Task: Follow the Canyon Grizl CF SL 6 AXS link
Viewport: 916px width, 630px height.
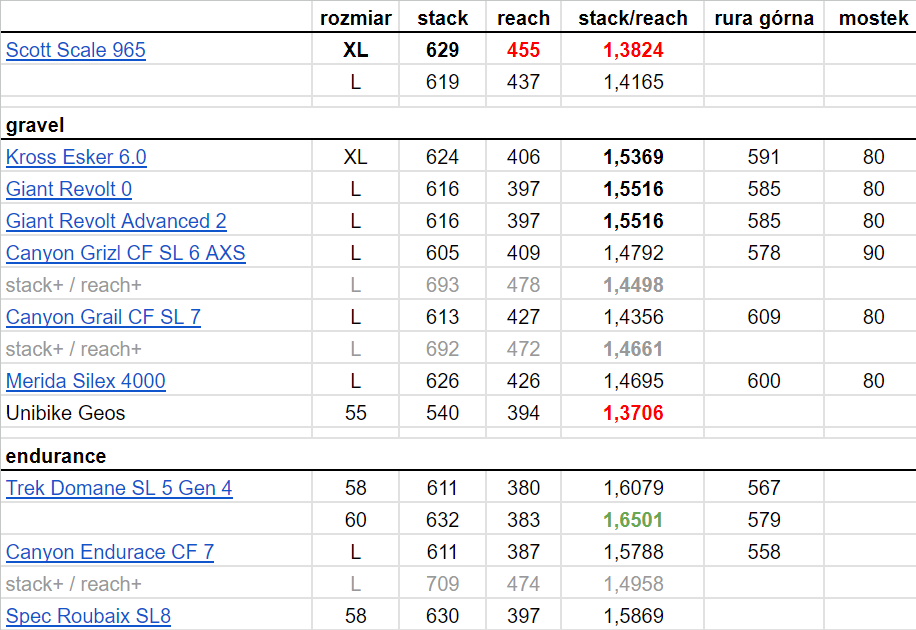Action: pyautogui.click(x=125, y=253)
